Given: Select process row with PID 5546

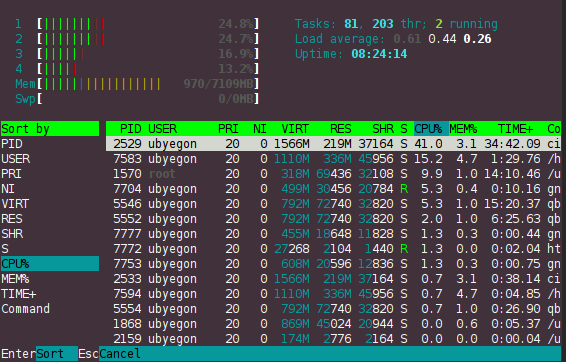Looking at the screenshot, I should click(x=333, y=204).
